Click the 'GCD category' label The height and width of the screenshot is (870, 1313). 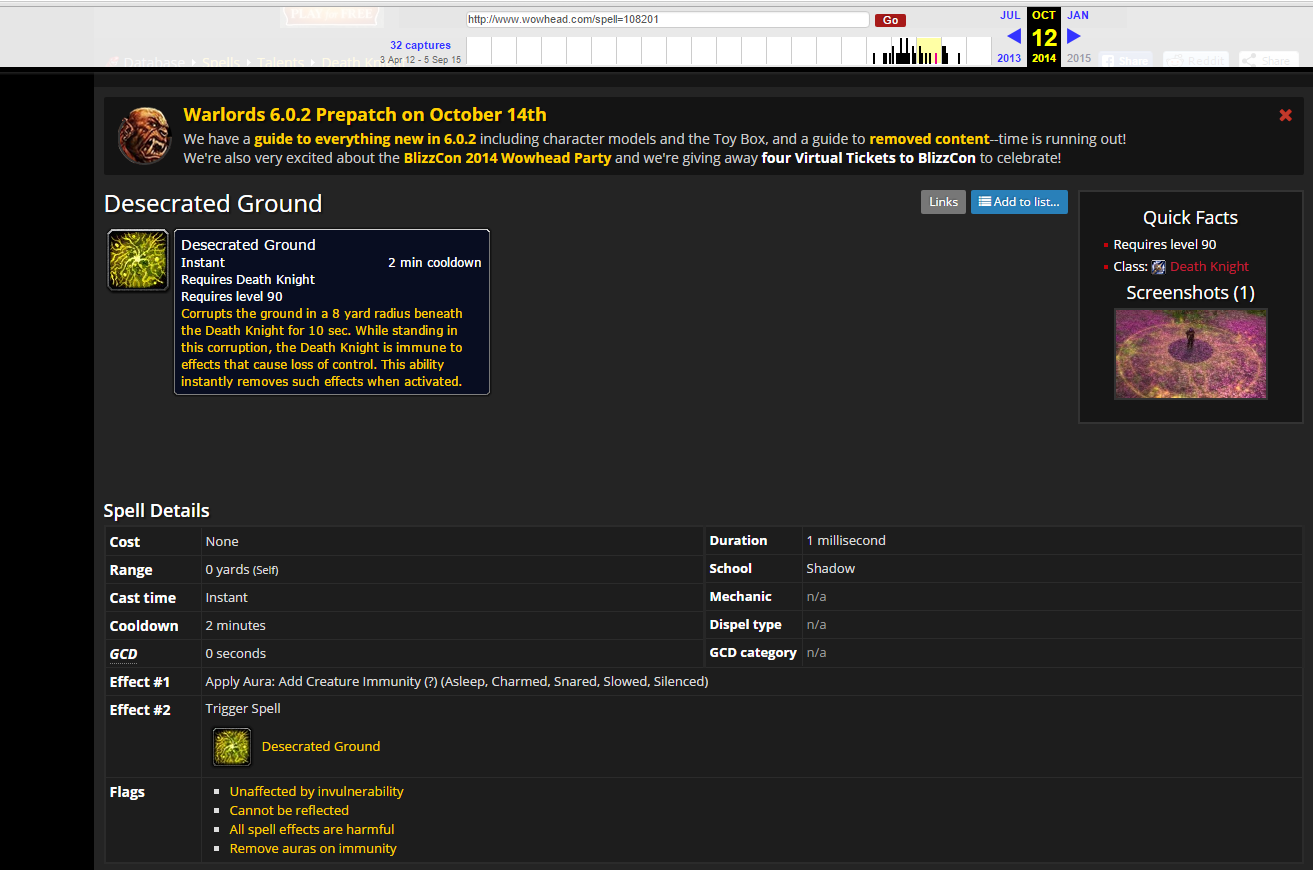[753, 653]
